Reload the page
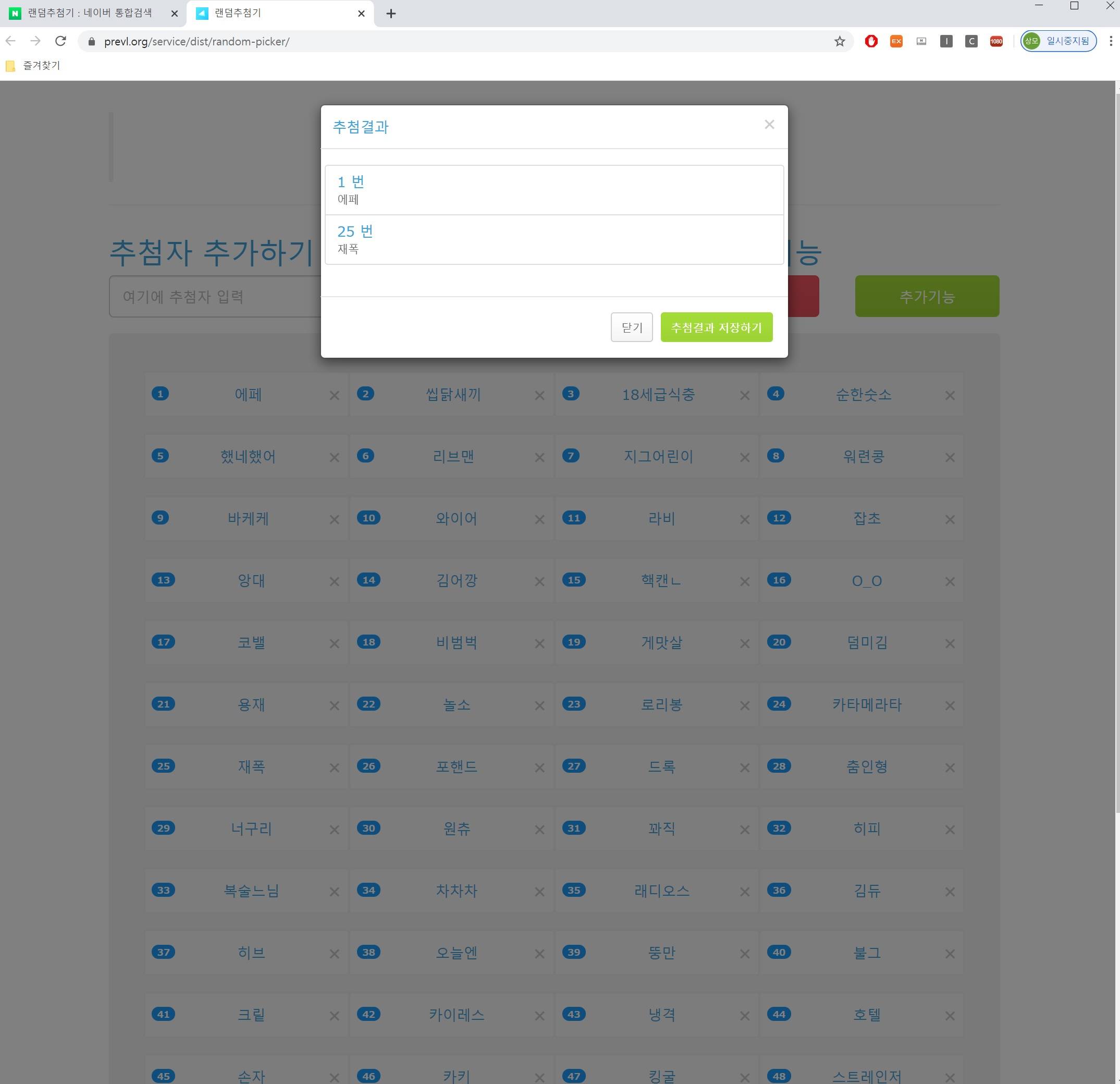 [x=60, y=41]
